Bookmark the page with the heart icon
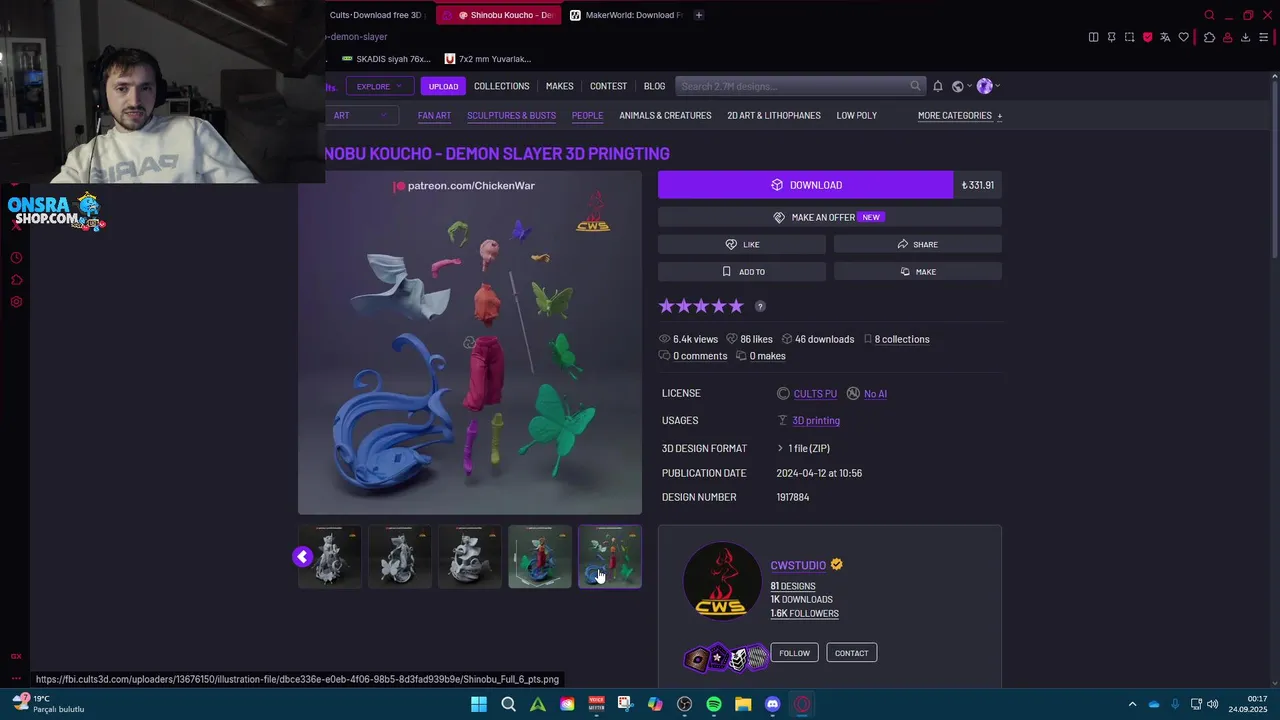This screenshot has width=1280, height=720. (1184, 37)
